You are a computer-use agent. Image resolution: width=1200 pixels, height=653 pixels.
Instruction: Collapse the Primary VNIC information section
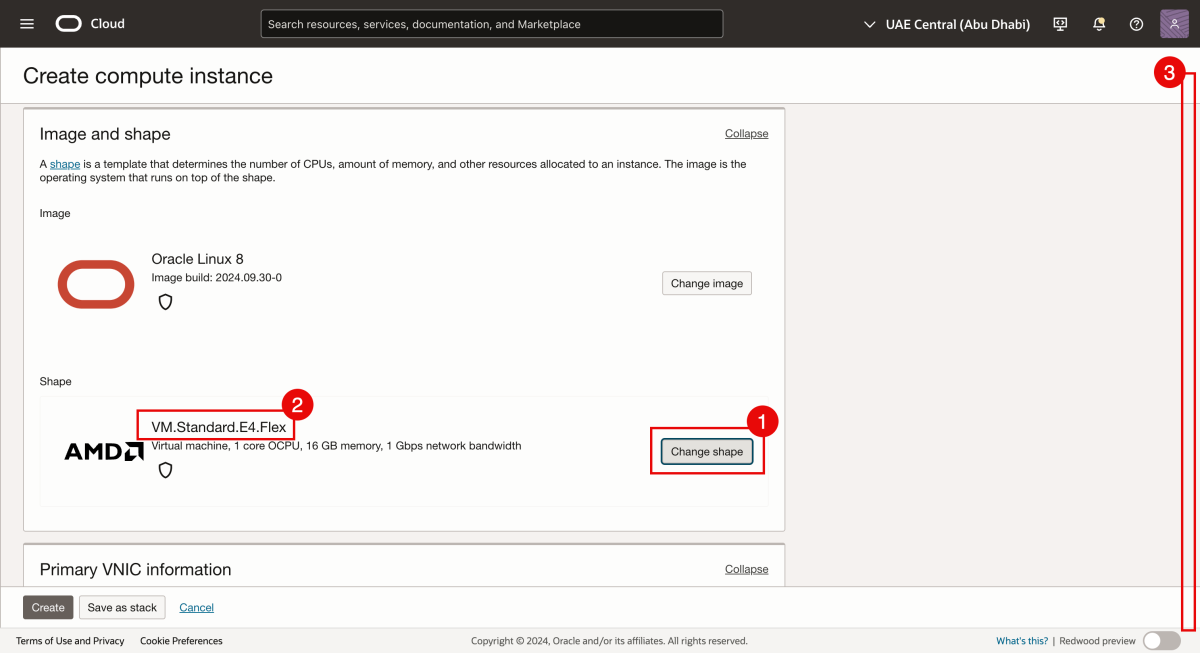[x=746, y=568]
